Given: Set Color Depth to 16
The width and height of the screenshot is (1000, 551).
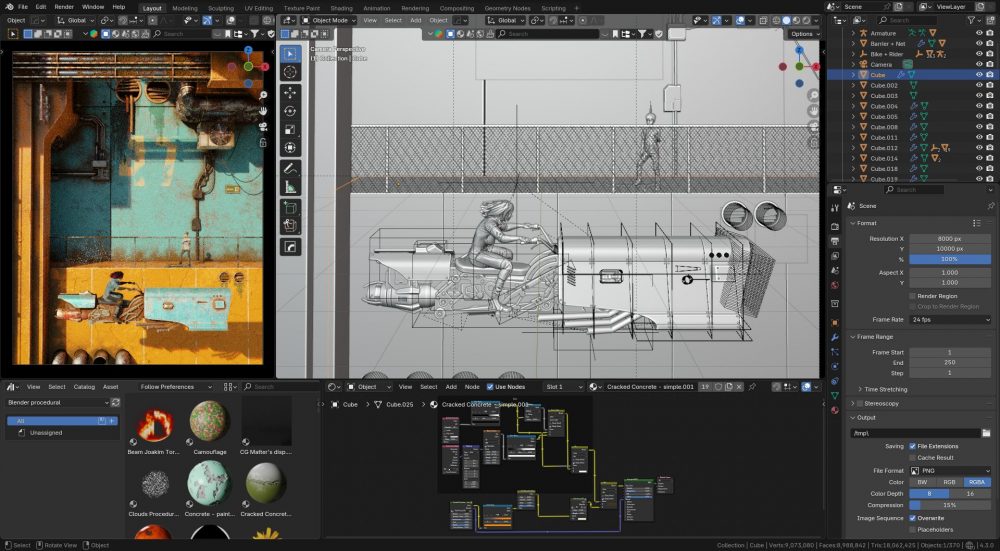Looking at the screenshot, I should (970, 494).
